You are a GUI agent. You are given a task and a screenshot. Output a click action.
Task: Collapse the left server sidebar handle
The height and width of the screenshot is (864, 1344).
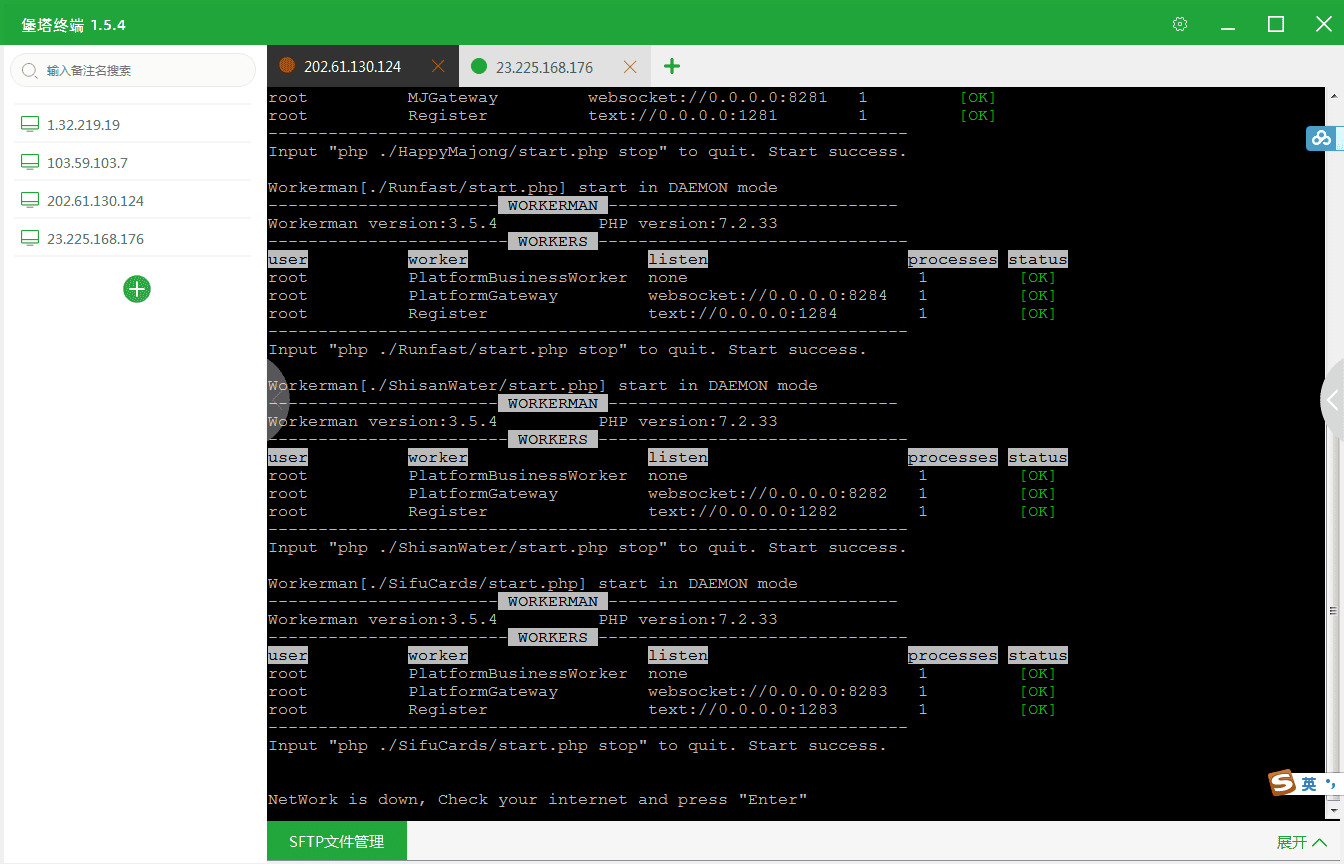(276, 399)
